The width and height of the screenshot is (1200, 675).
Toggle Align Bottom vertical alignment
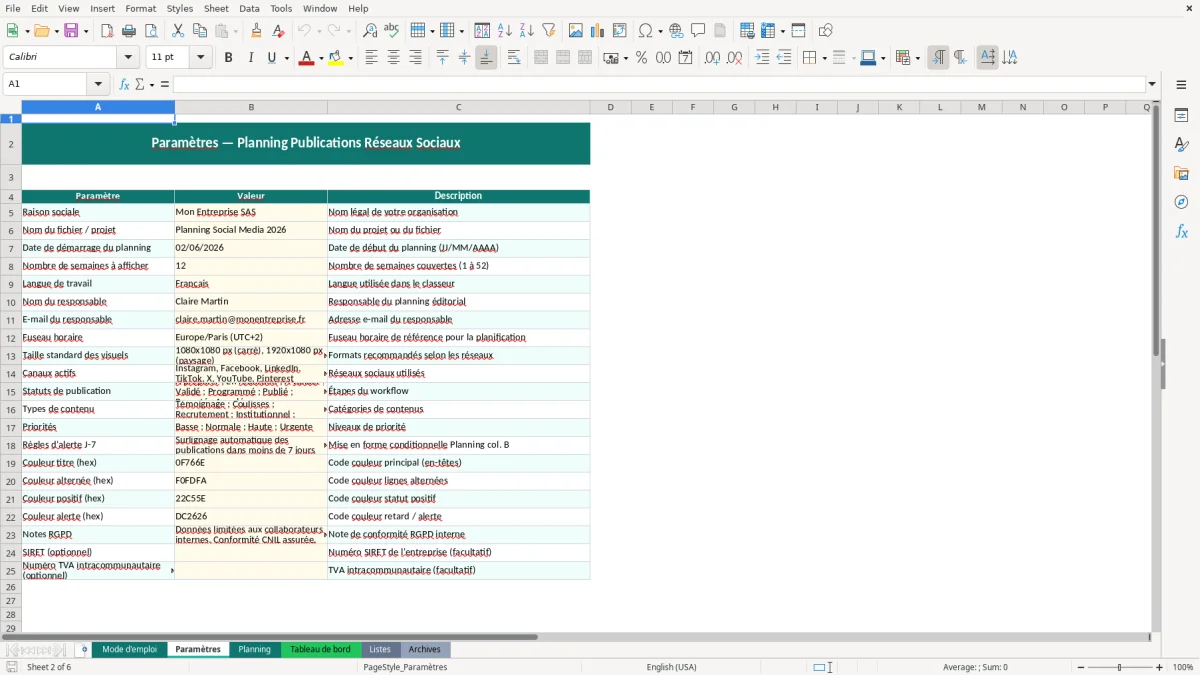[x=486, y=58]
